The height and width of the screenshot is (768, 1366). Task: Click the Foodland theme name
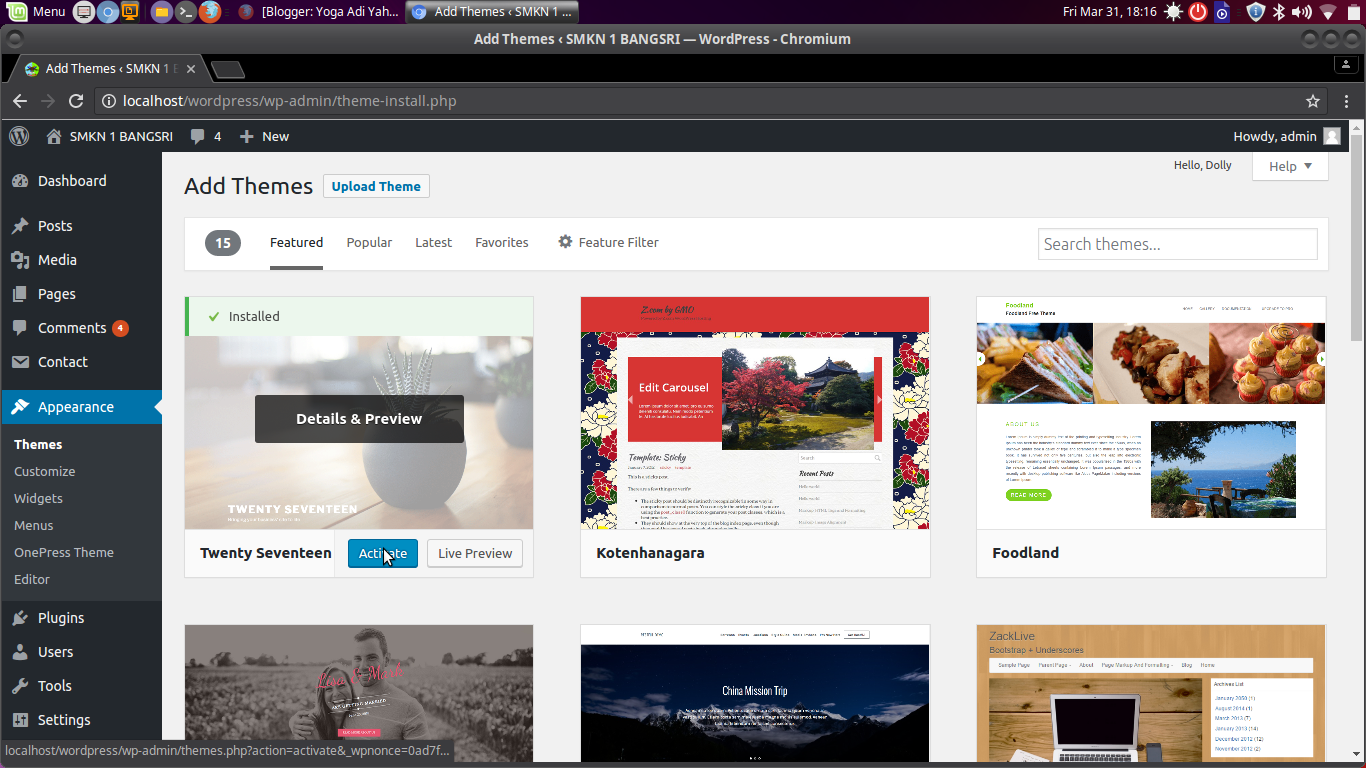1025,553
